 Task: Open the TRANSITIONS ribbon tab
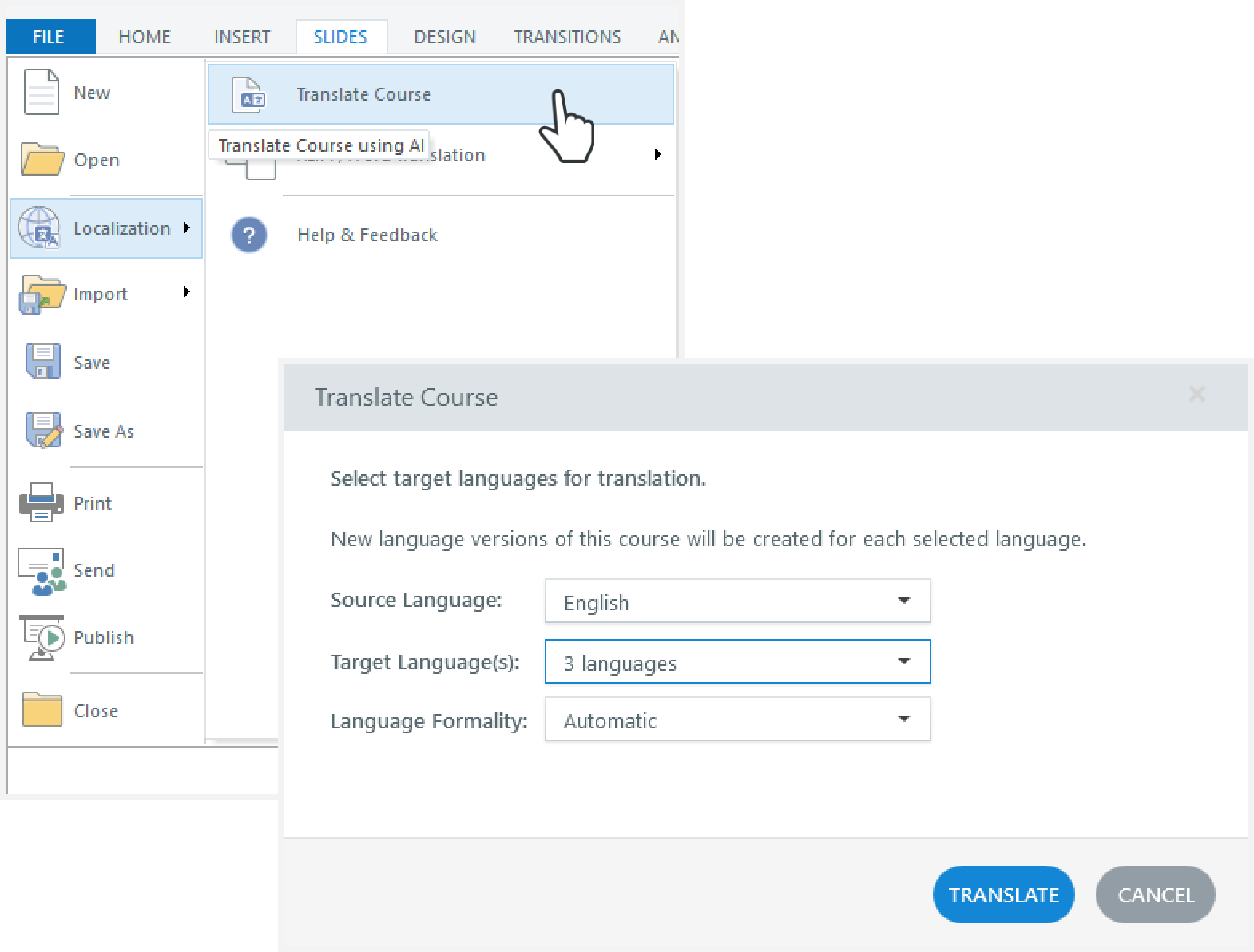point(567,37)
